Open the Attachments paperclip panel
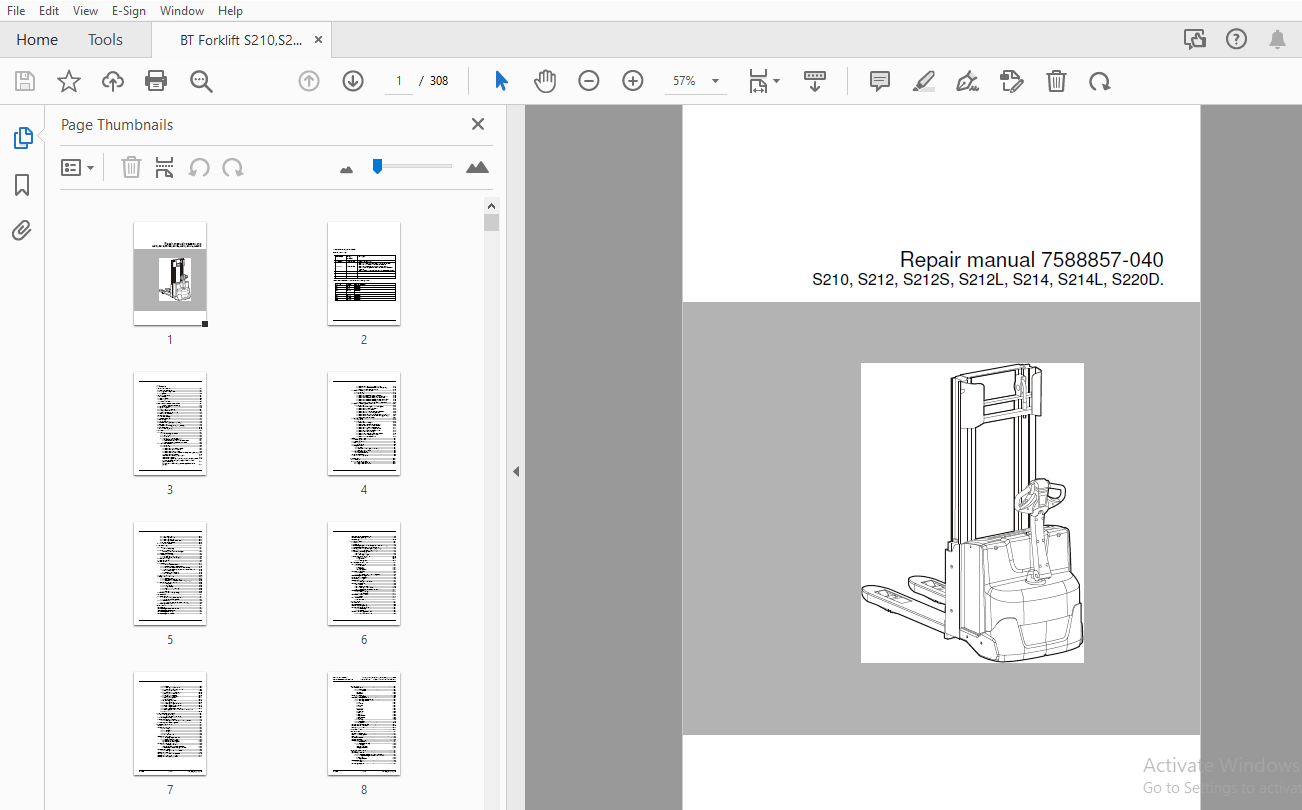Image resolution: width=1302 pixels, height=810 pixels. tap(22, 231)
